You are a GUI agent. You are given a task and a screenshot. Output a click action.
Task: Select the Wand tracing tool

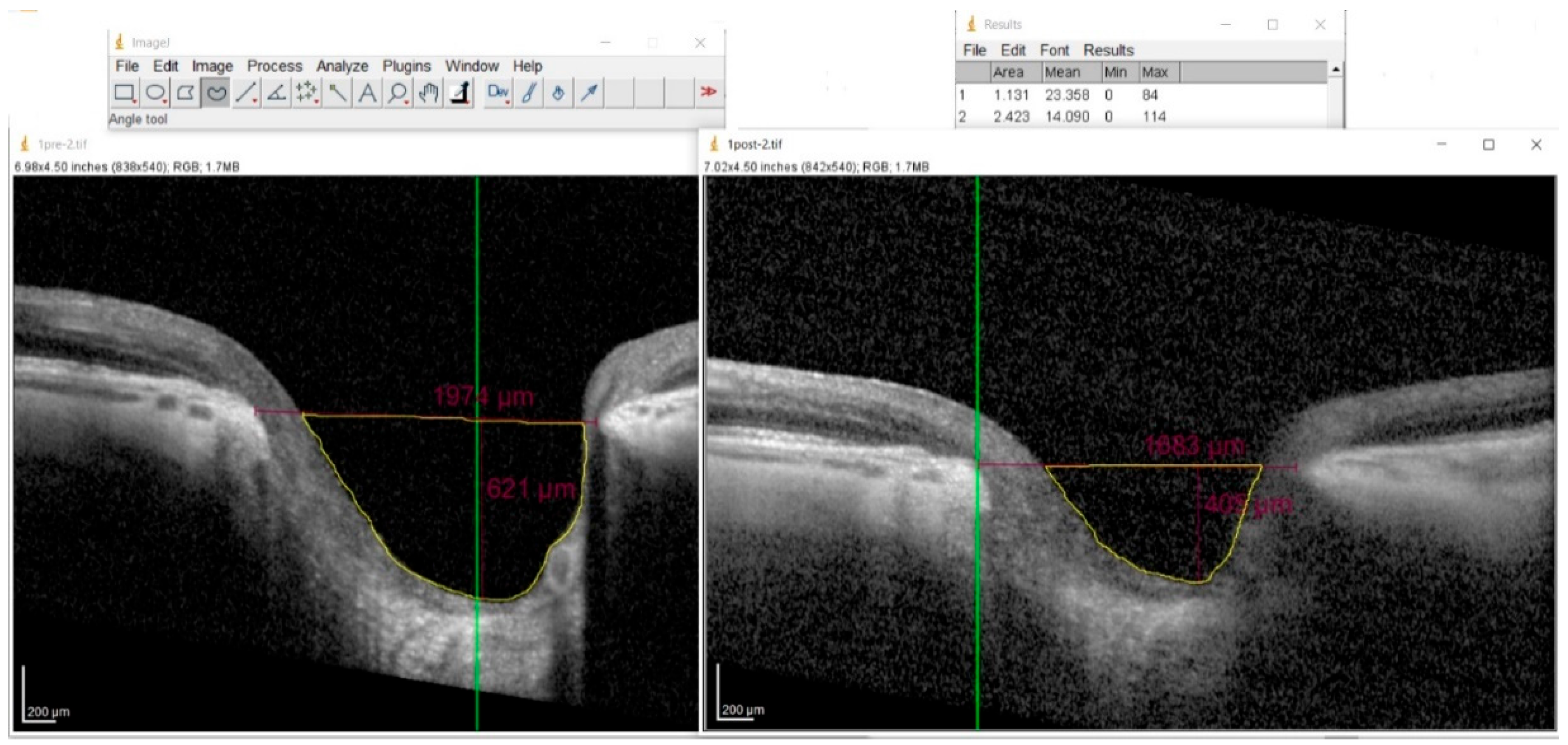tap(337, 92)
